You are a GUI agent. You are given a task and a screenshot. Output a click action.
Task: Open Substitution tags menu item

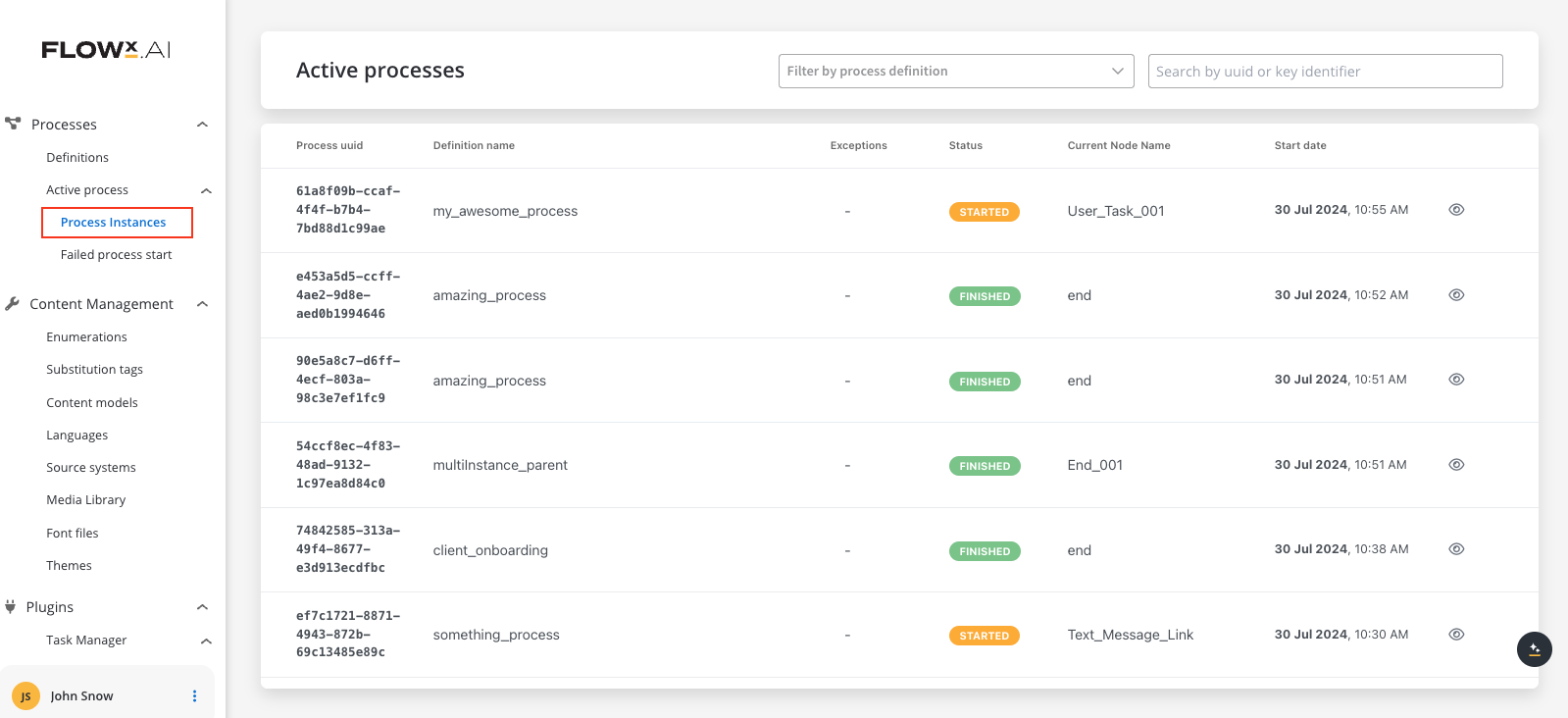pyautogui.click(x=94, y=370)
